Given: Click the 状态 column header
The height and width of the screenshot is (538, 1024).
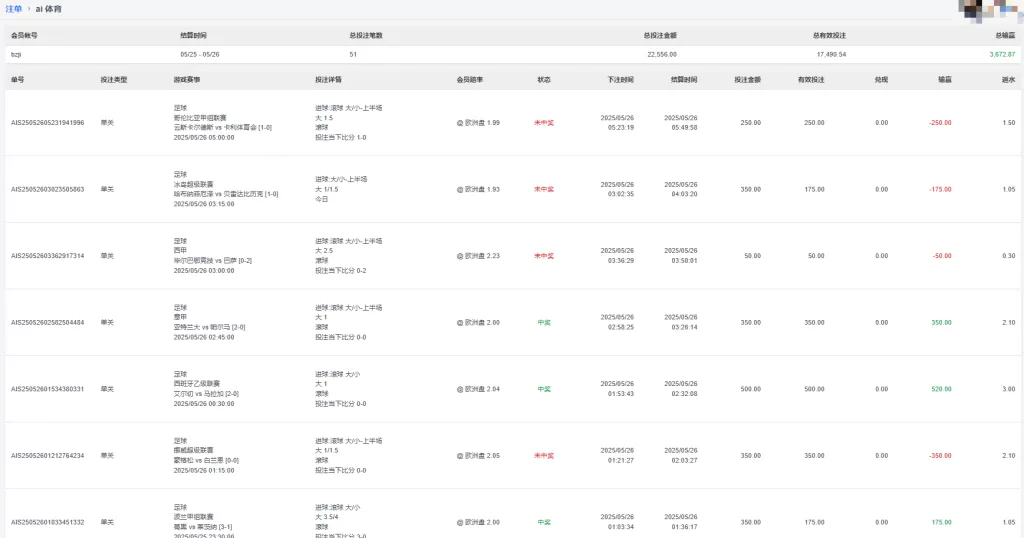Looking at the screenshot, I should tap(544, 80).
